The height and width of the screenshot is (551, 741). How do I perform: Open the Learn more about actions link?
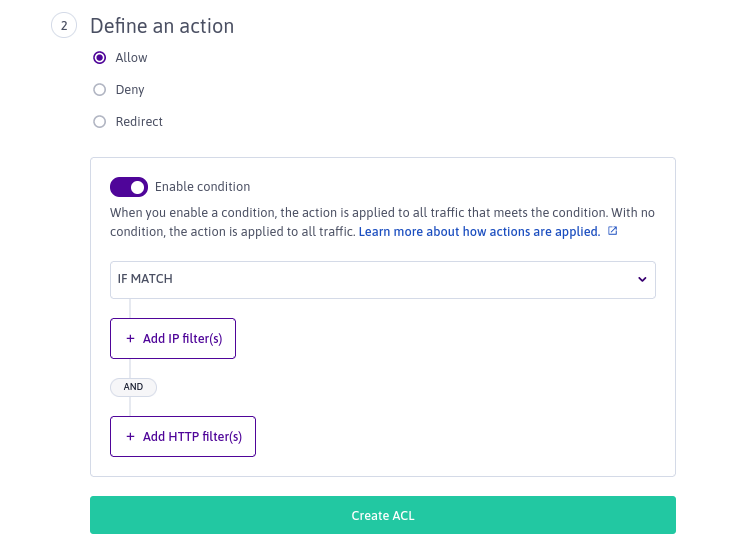click(x=479, y=231)
